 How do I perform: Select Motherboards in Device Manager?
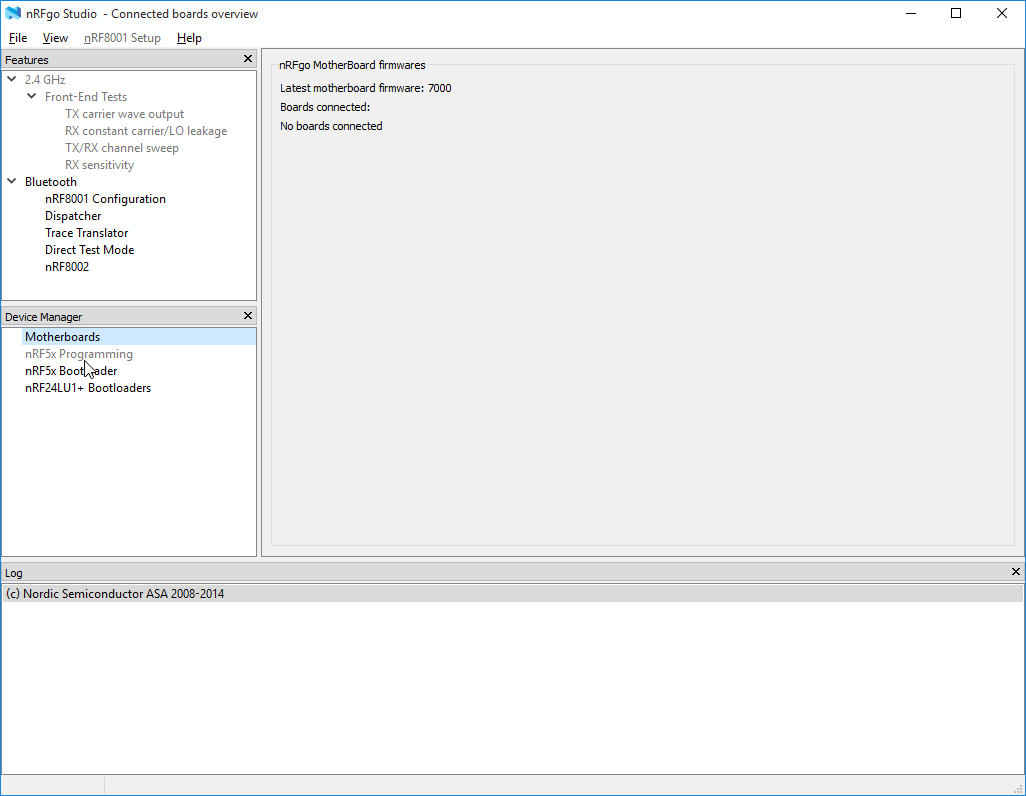click(x=139, y=337)
